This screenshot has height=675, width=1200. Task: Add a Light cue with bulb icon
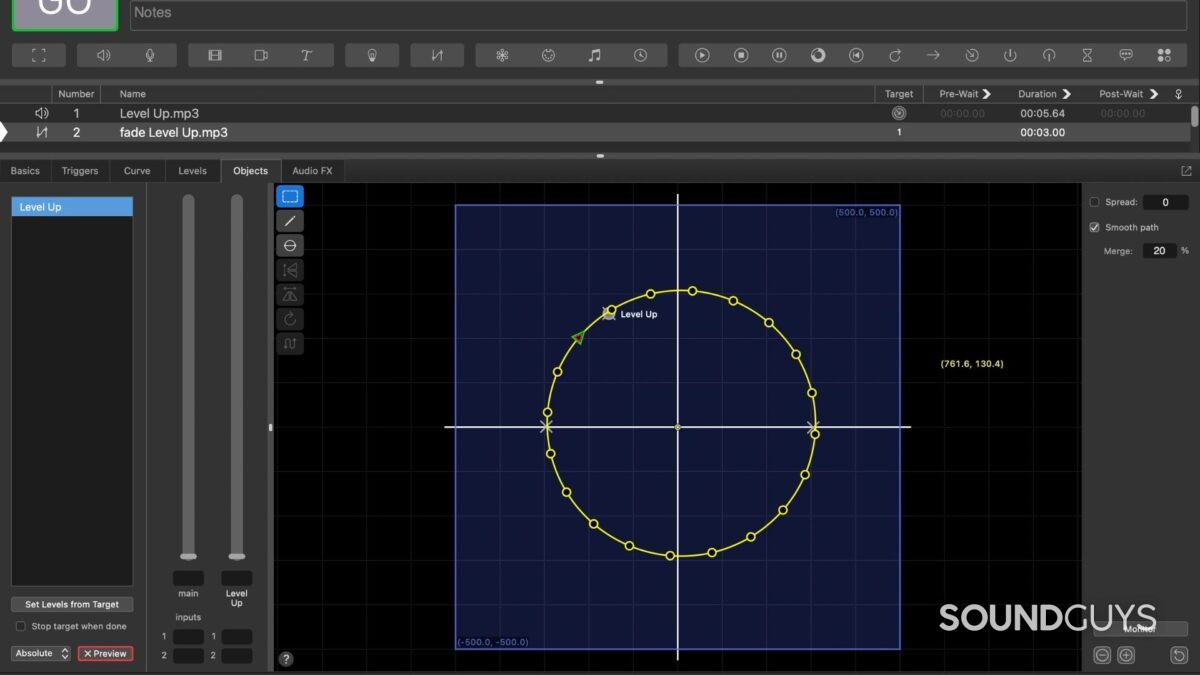372,55
